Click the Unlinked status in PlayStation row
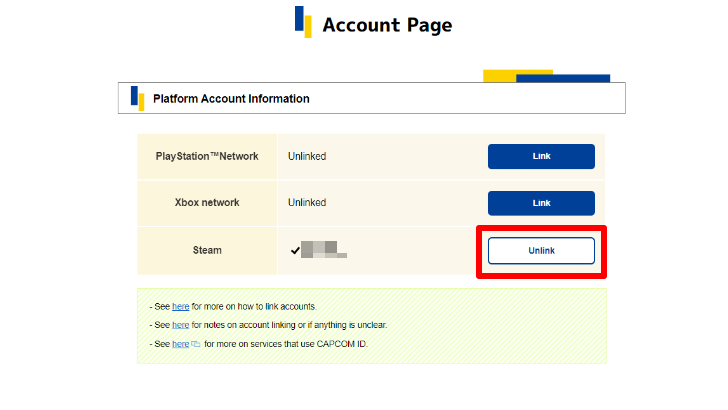Screen dimensions: 728x410 coord(307,156)
